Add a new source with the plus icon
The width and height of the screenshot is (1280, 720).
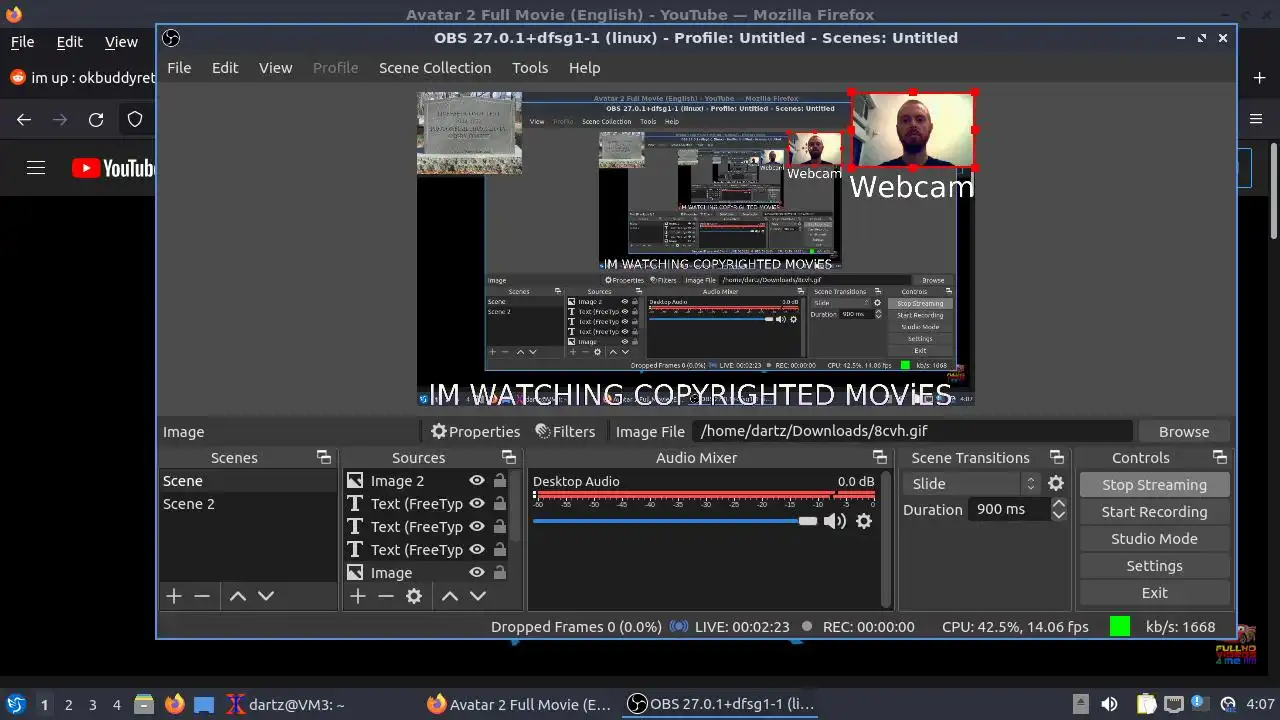pyautogui.click(x=358, y=596)
